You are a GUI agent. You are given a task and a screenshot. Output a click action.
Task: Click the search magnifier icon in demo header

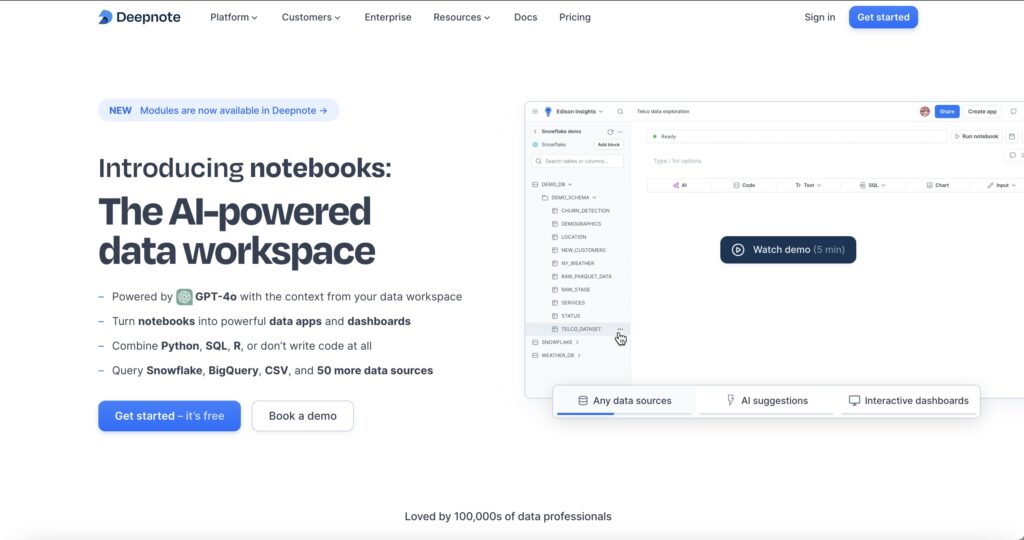click(x=620, y=112)
